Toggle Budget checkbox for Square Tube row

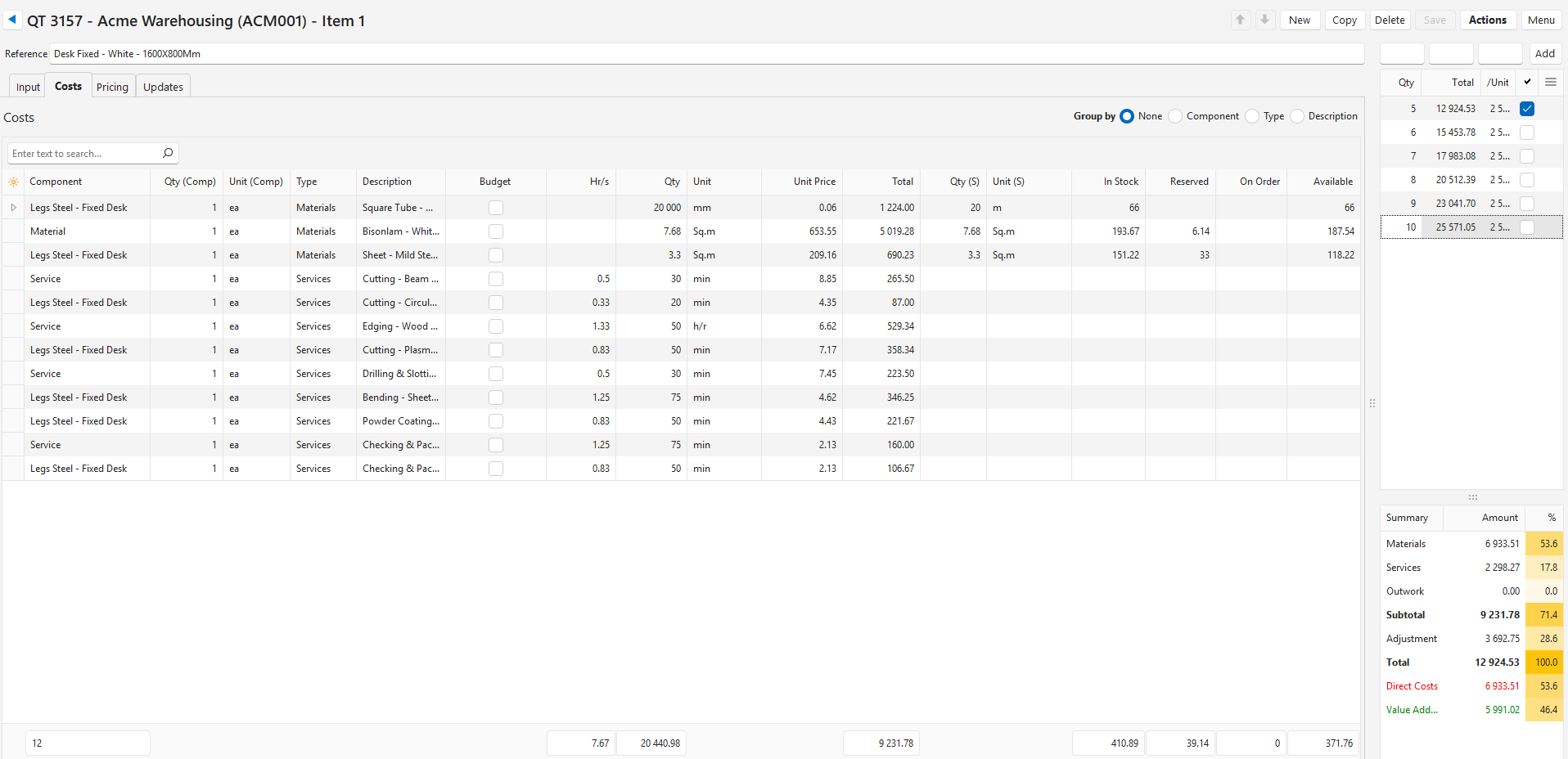coord(496,208)
